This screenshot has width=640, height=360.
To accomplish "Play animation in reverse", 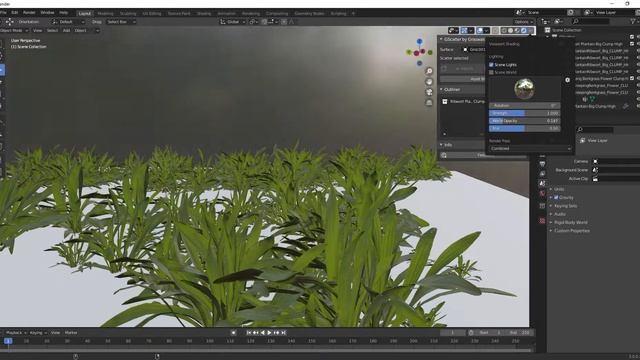I will 263,333.
